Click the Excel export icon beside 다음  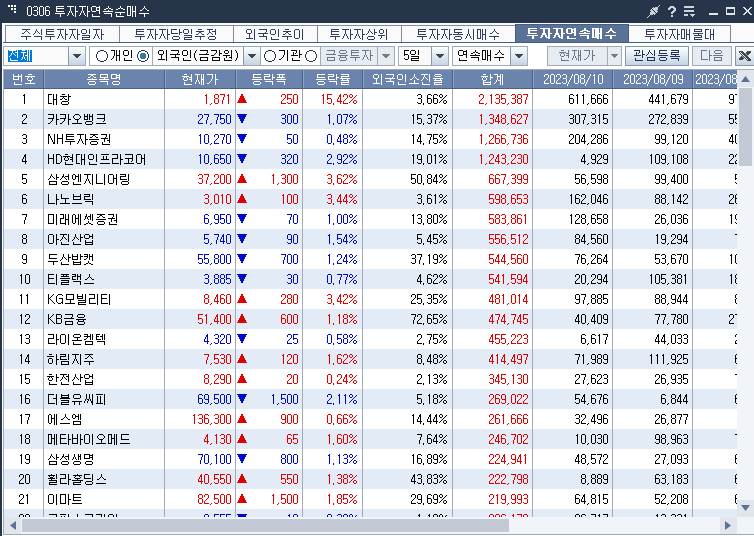744,56
